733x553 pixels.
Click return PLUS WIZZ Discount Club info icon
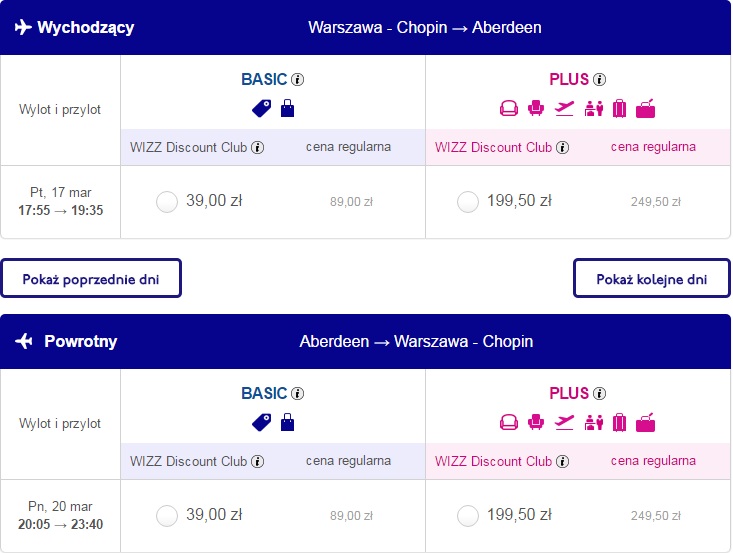562,462
